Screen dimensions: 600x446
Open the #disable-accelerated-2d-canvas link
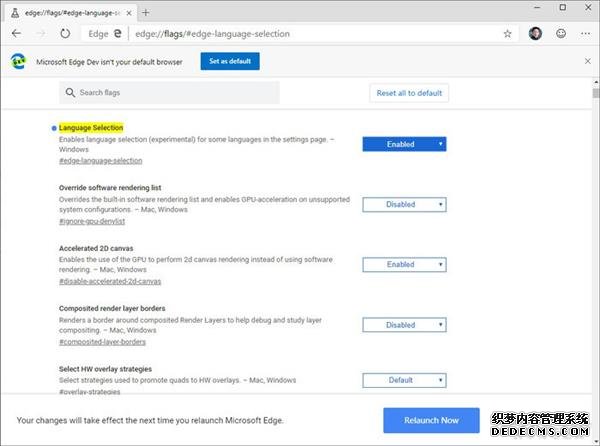110,282
